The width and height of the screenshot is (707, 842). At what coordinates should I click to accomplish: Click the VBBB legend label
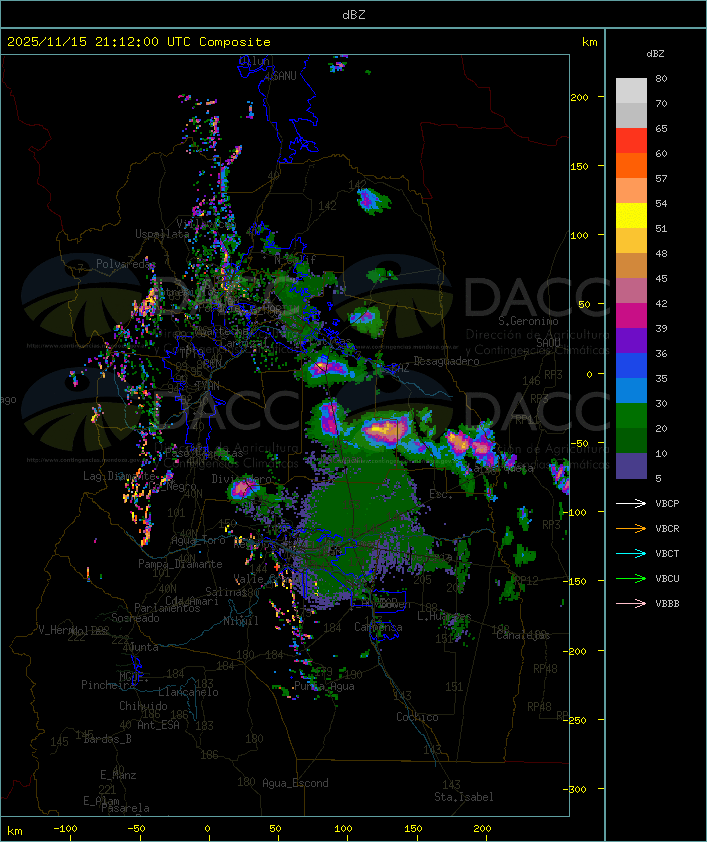(667, 604)
